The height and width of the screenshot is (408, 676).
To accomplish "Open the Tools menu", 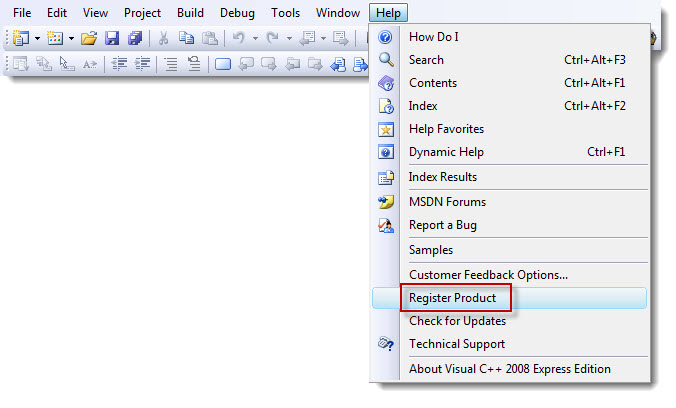I will (x=285, y=13).
